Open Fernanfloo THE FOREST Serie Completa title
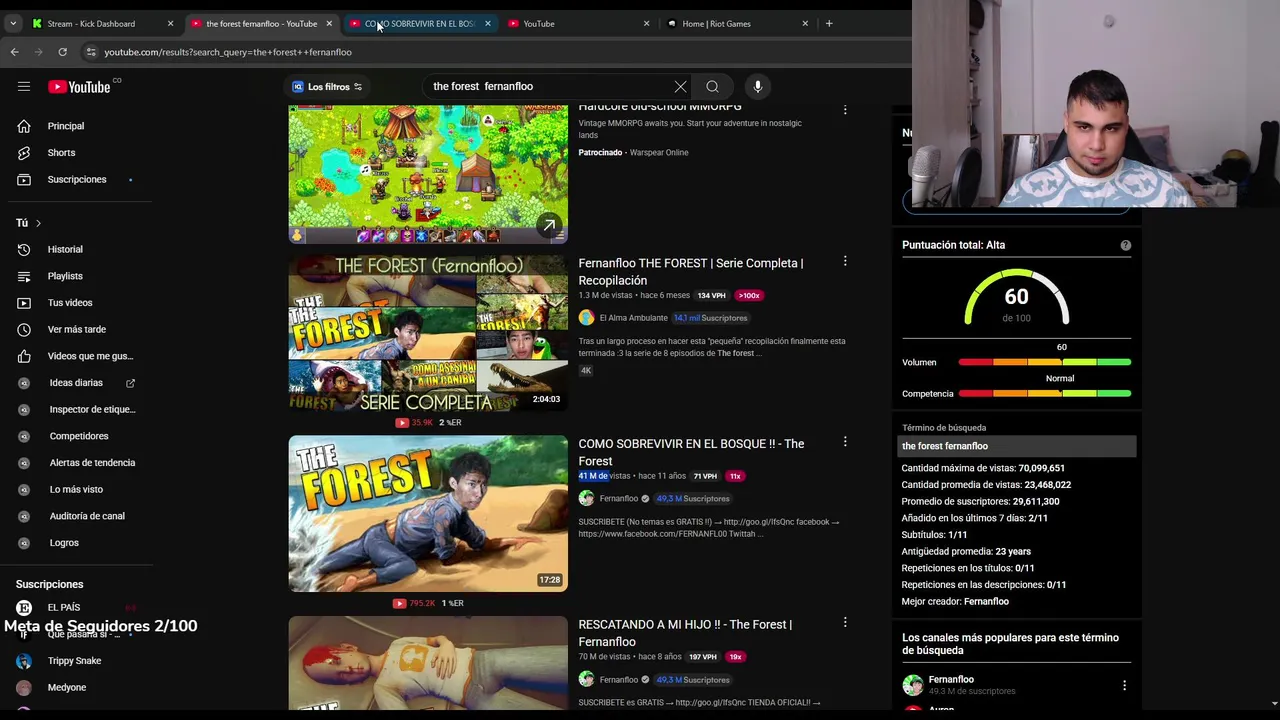This screenshot has width=1280, height=720. pyautogui.click(x=691, y=272)
